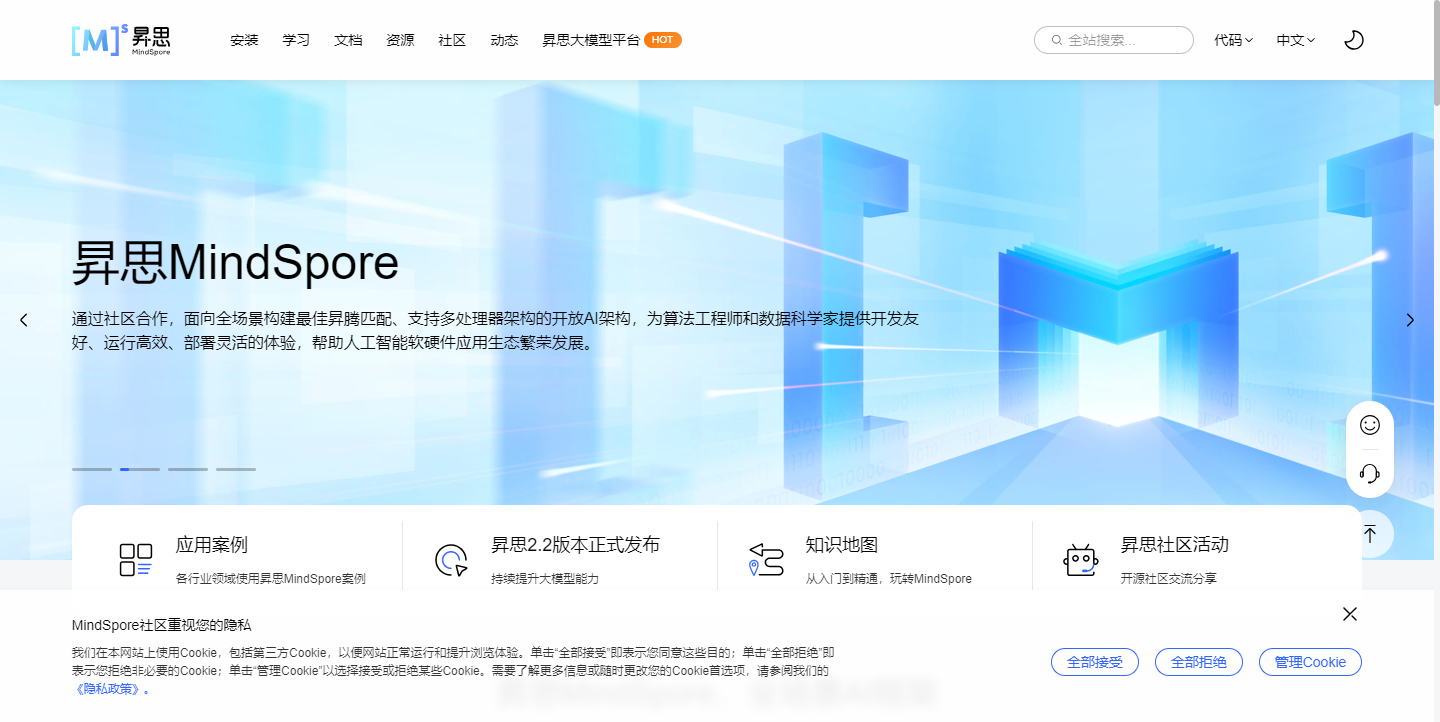
Task: Open the 动态 menu
Action: pyautogui.click(x=504, y=40)
